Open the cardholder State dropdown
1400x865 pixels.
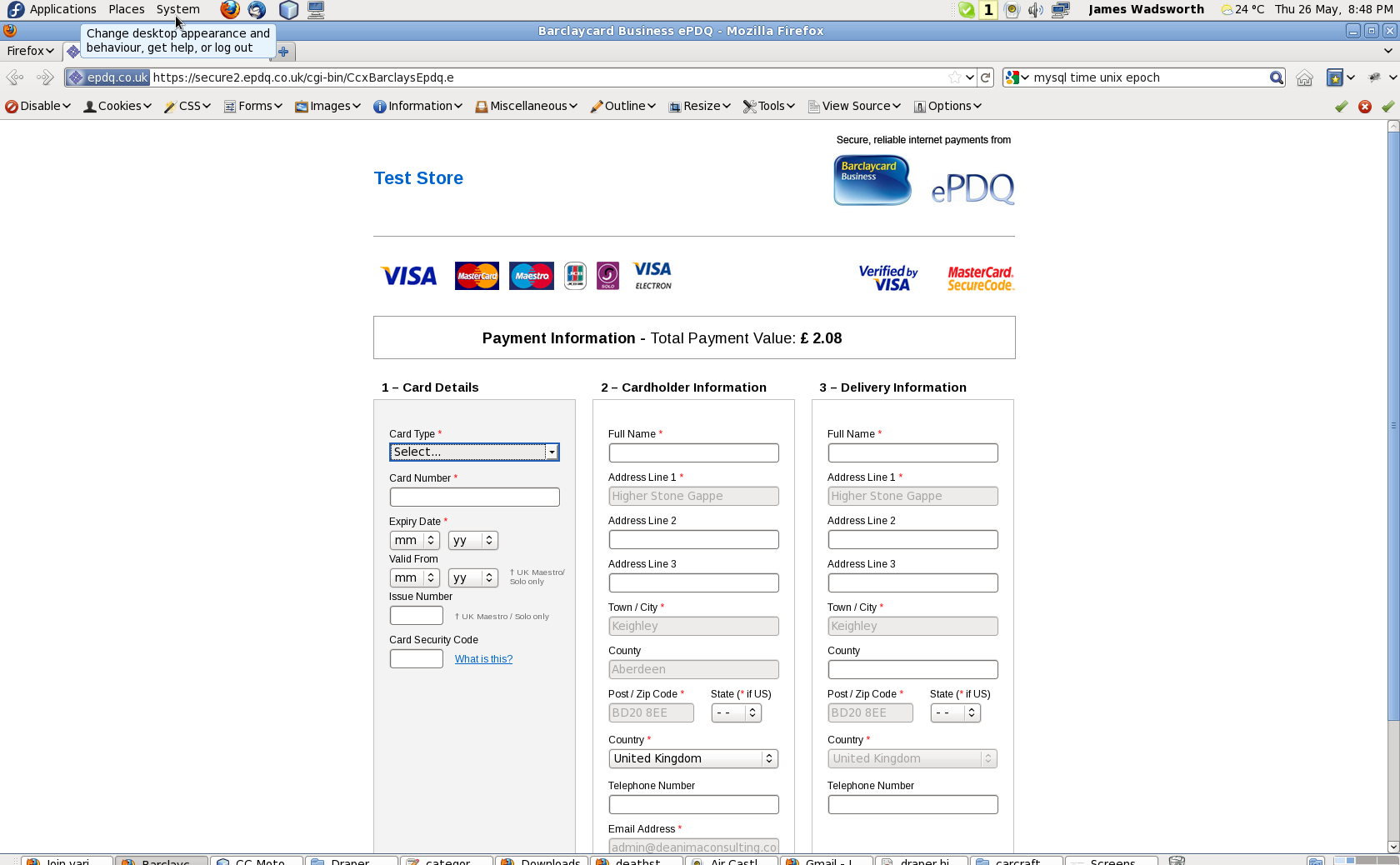(x=736, y=712)
